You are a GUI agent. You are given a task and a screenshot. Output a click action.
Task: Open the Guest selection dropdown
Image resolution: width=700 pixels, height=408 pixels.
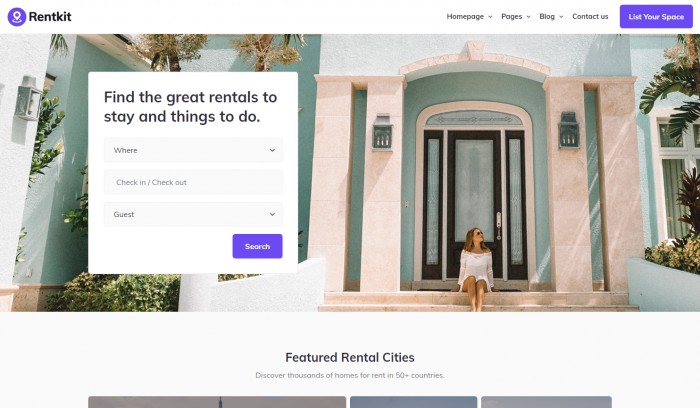tap(193, 214)
